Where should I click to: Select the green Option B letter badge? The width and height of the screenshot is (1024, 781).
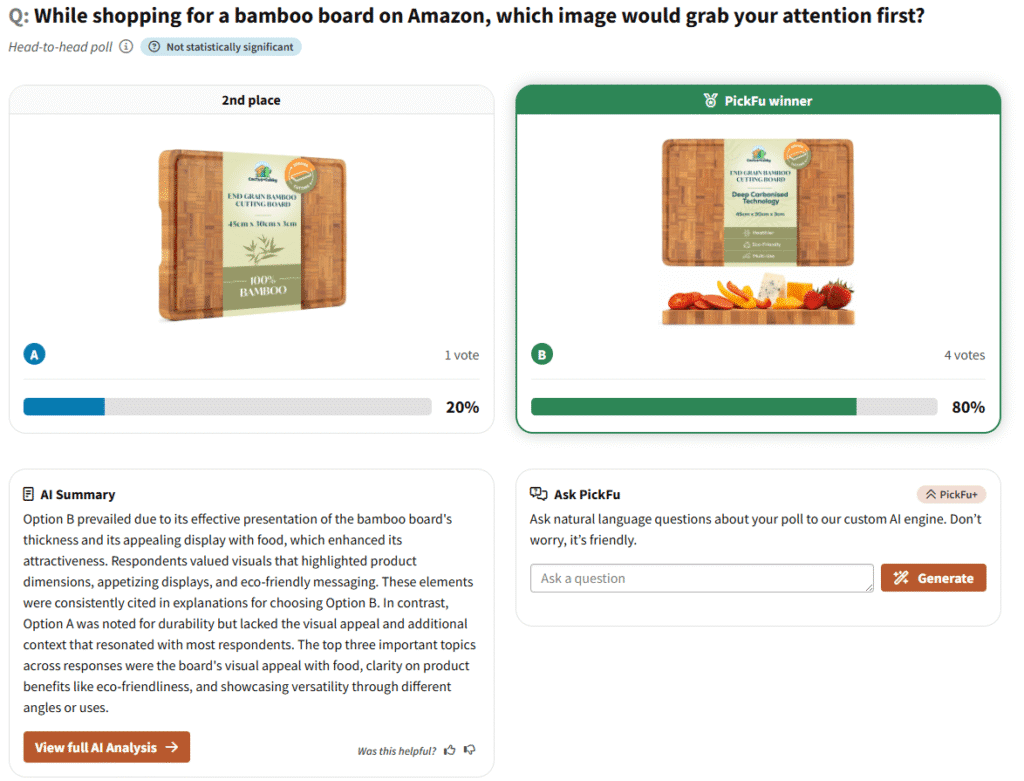[x=542, y=355]
